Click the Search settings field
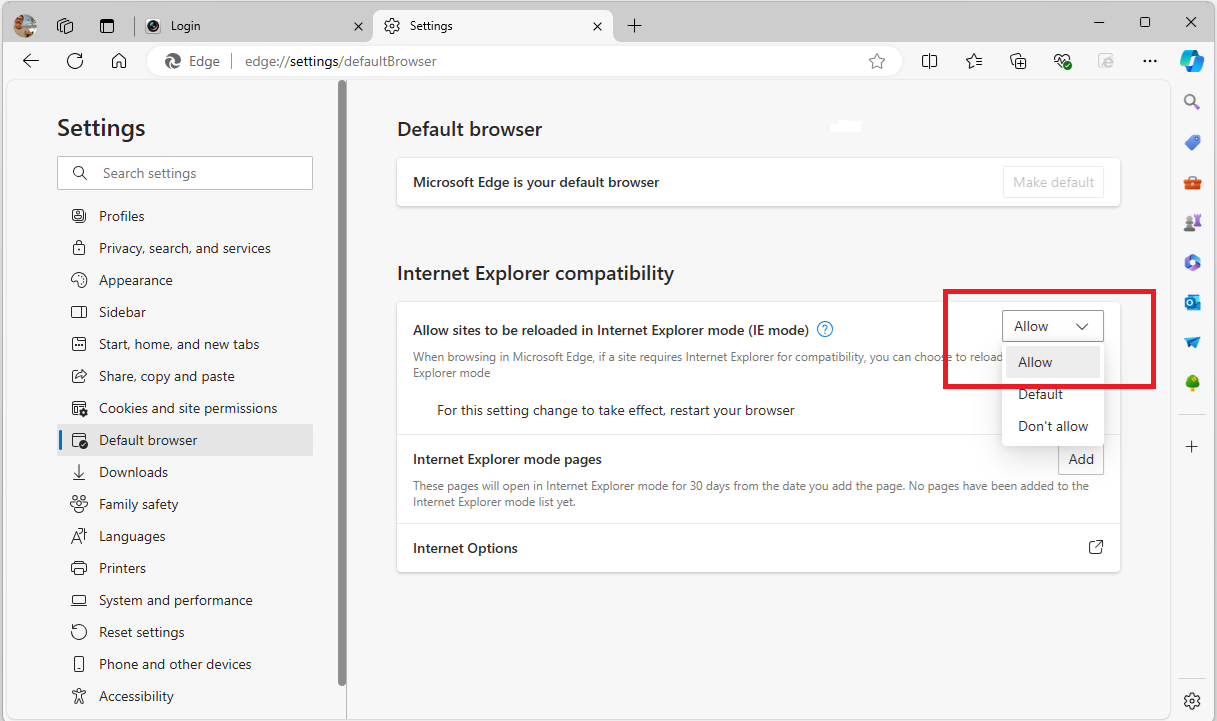This screenshot has height=721, width=1217. [x=185, y=173]
